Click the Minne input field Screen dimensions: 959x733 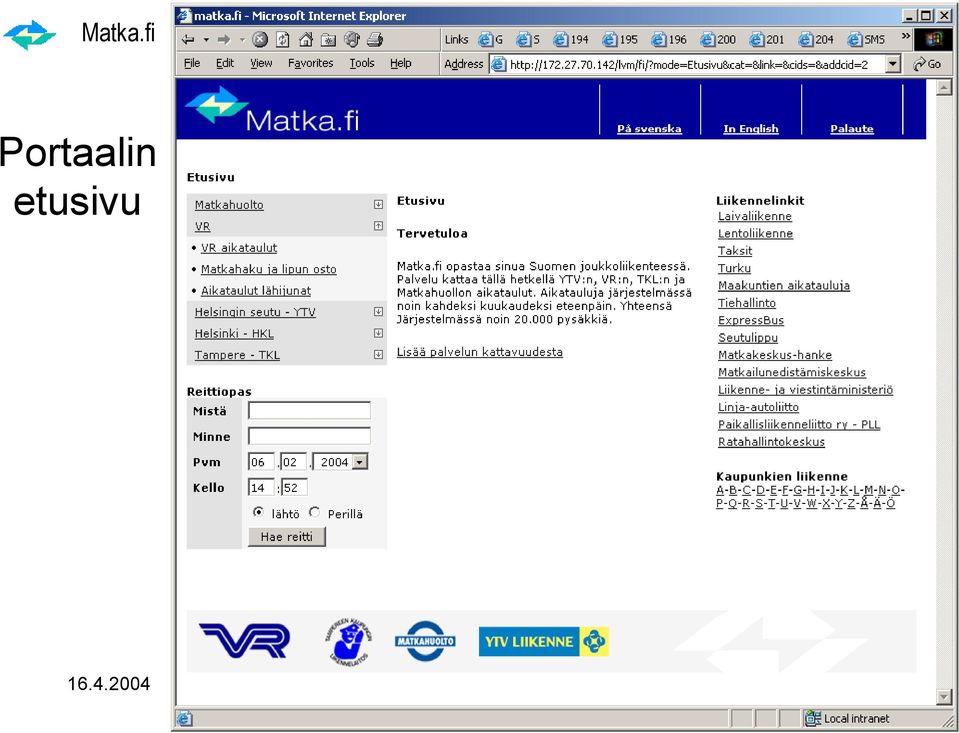[x=309, y=436]
